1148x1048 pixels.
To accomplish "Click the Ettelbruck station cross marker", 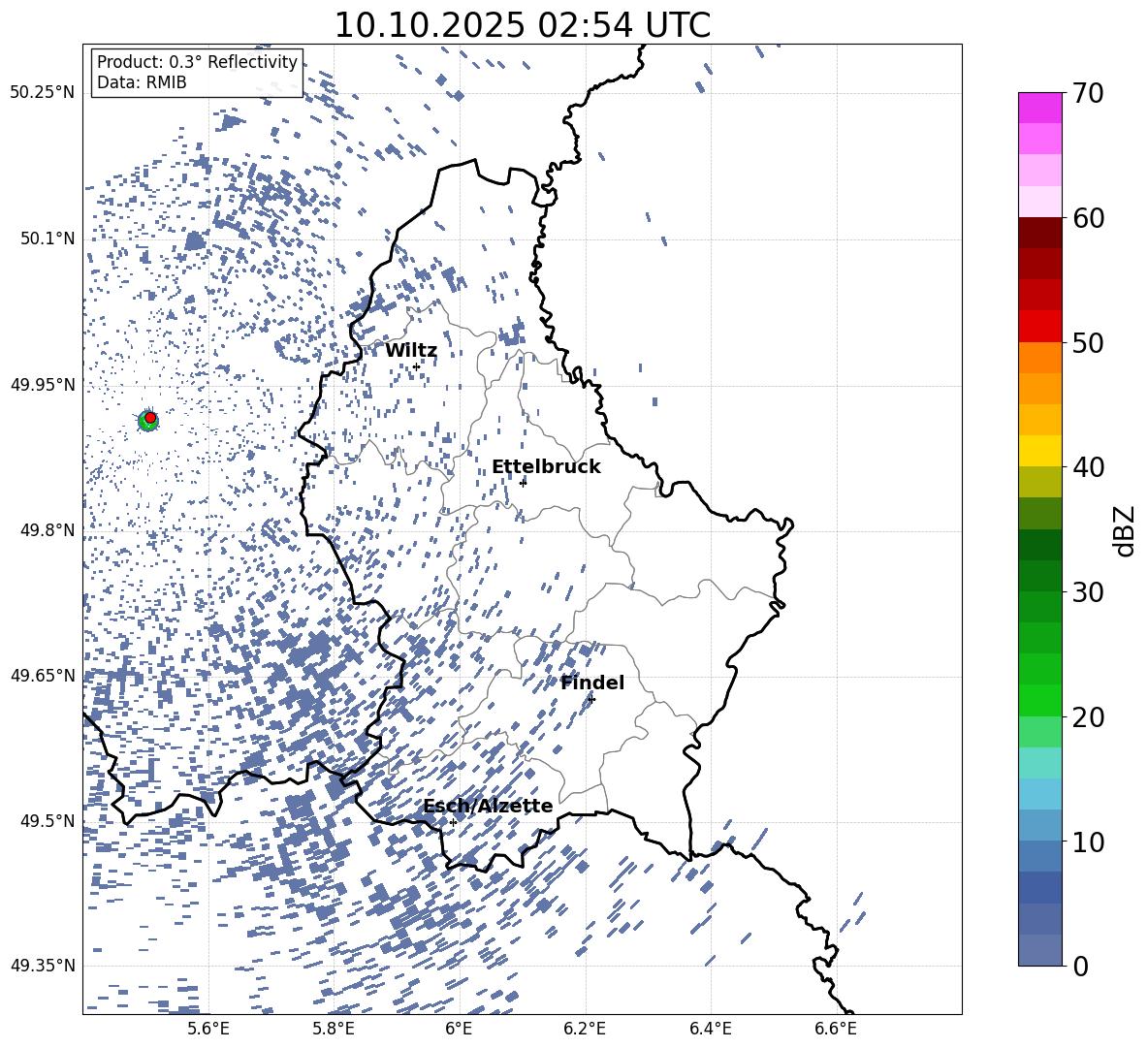I will [523, 482].
